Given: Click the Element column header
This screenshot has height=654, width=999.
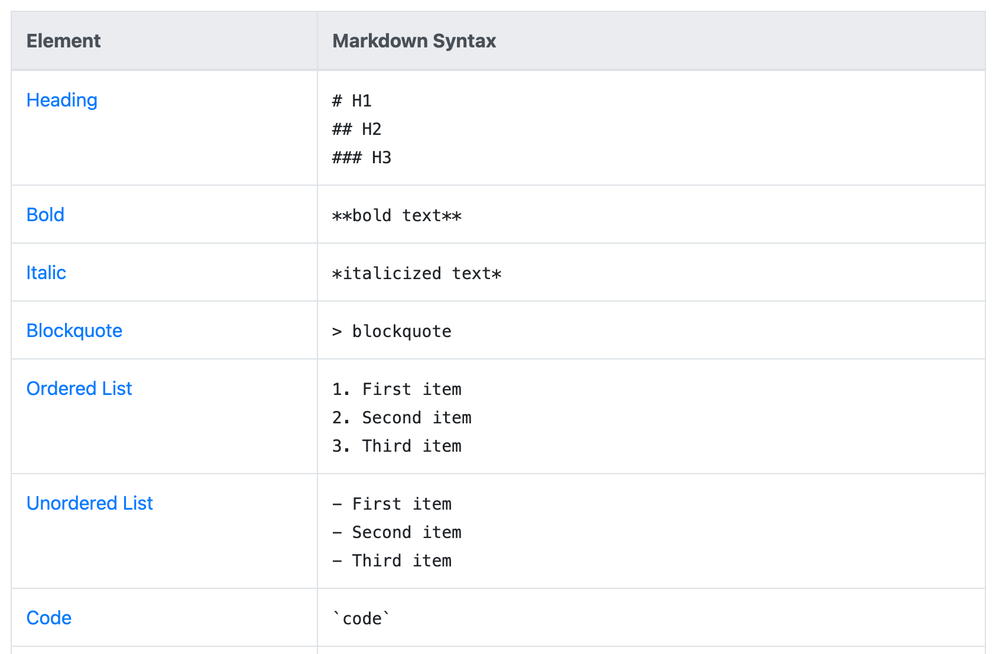Looking at the screenshot, I should coord(63,41).
